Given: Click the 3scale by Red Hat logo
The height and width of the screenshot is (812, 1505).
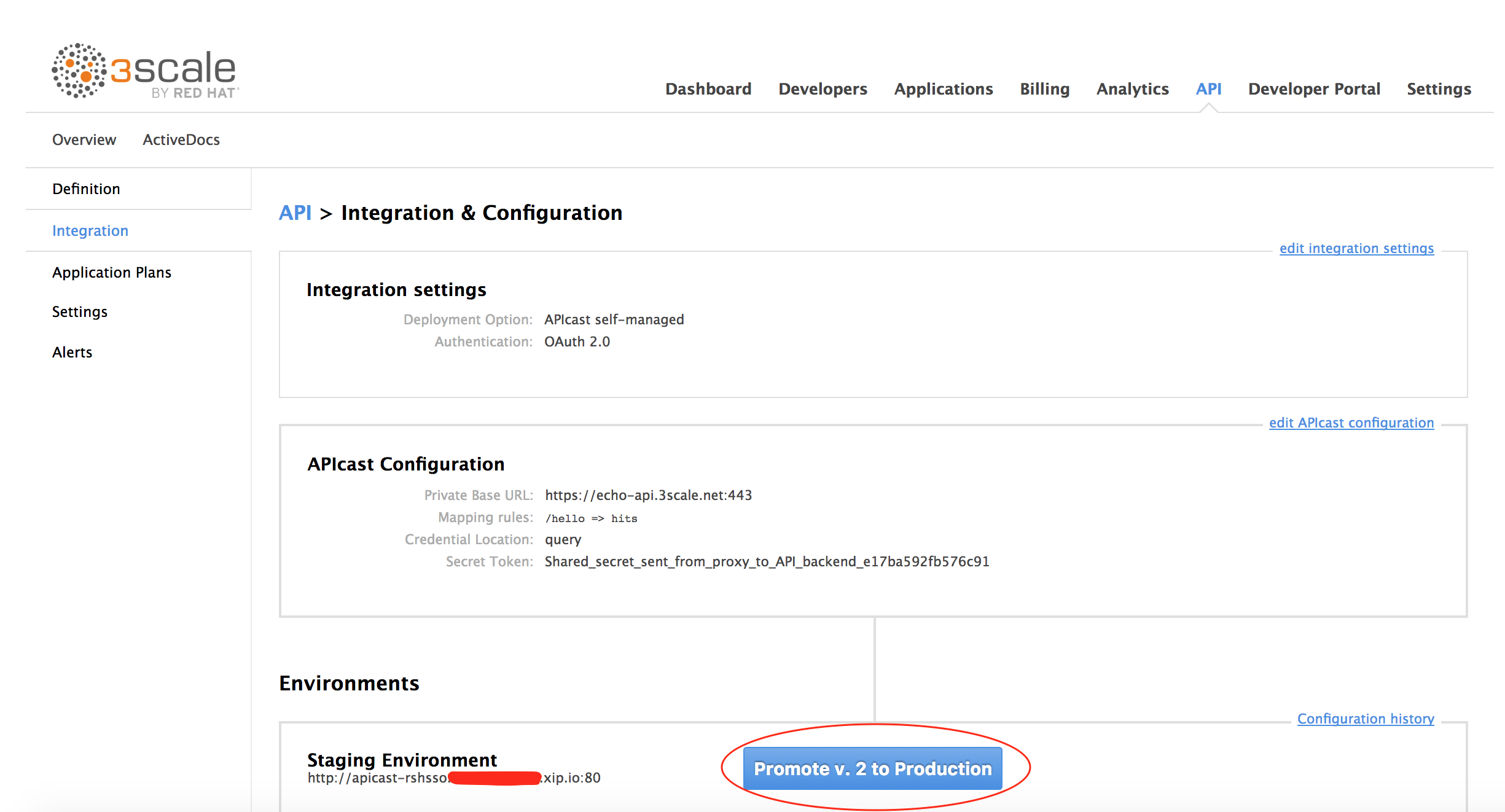Looking at the screenshot, I should (145, 71).
